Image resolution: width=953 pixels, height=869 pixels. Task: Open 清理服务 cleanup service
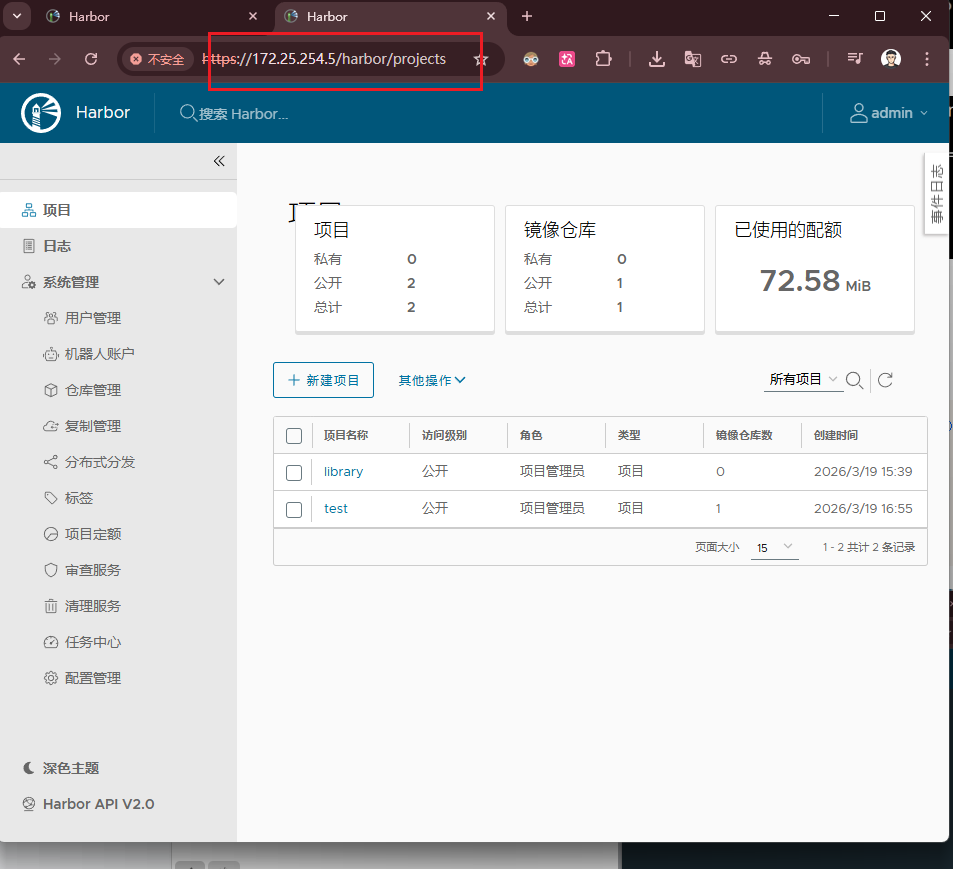[x=92, y=606]
